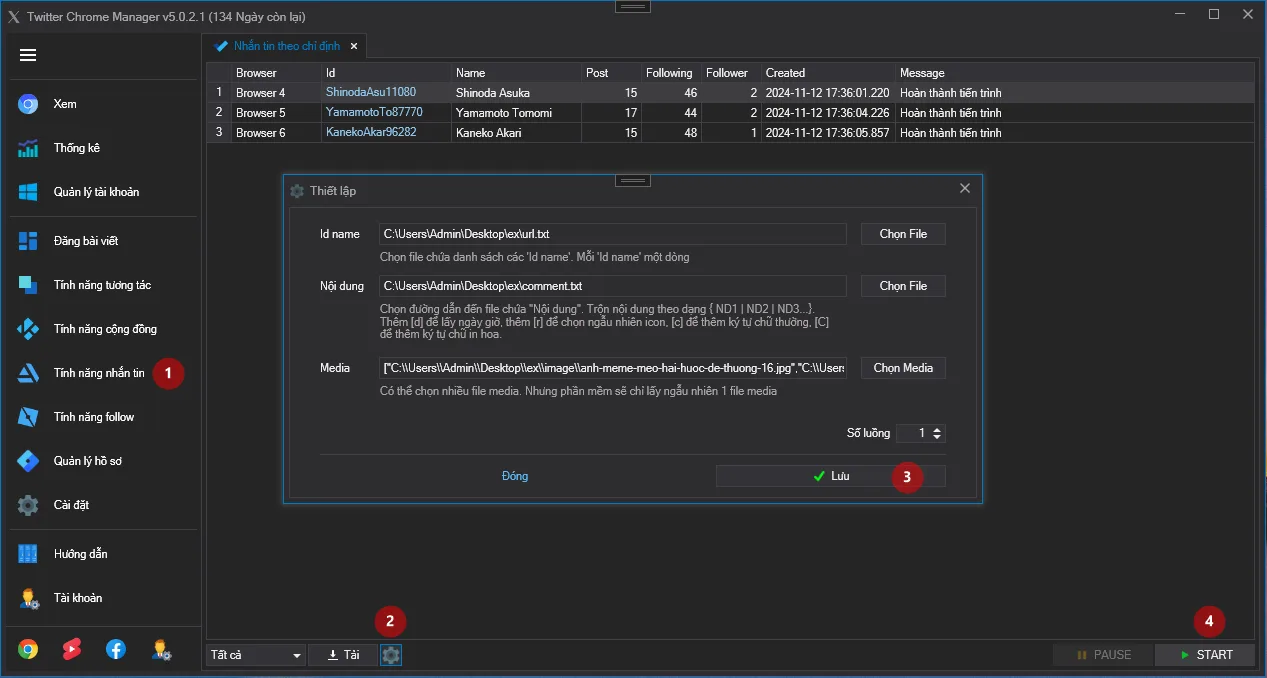
Task: Click the Browser 6 cell
Action: (x=276, y=133)
